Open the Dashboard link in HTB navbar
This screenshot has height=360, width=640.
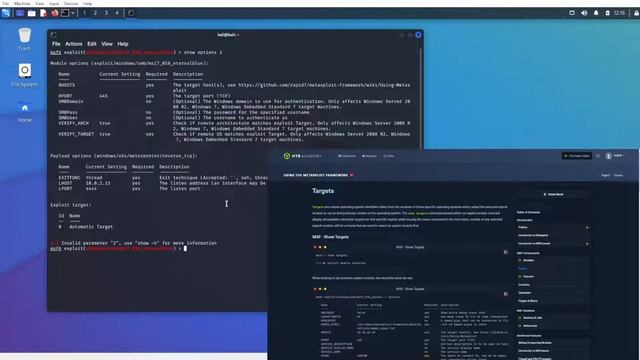tap(347, 156)
